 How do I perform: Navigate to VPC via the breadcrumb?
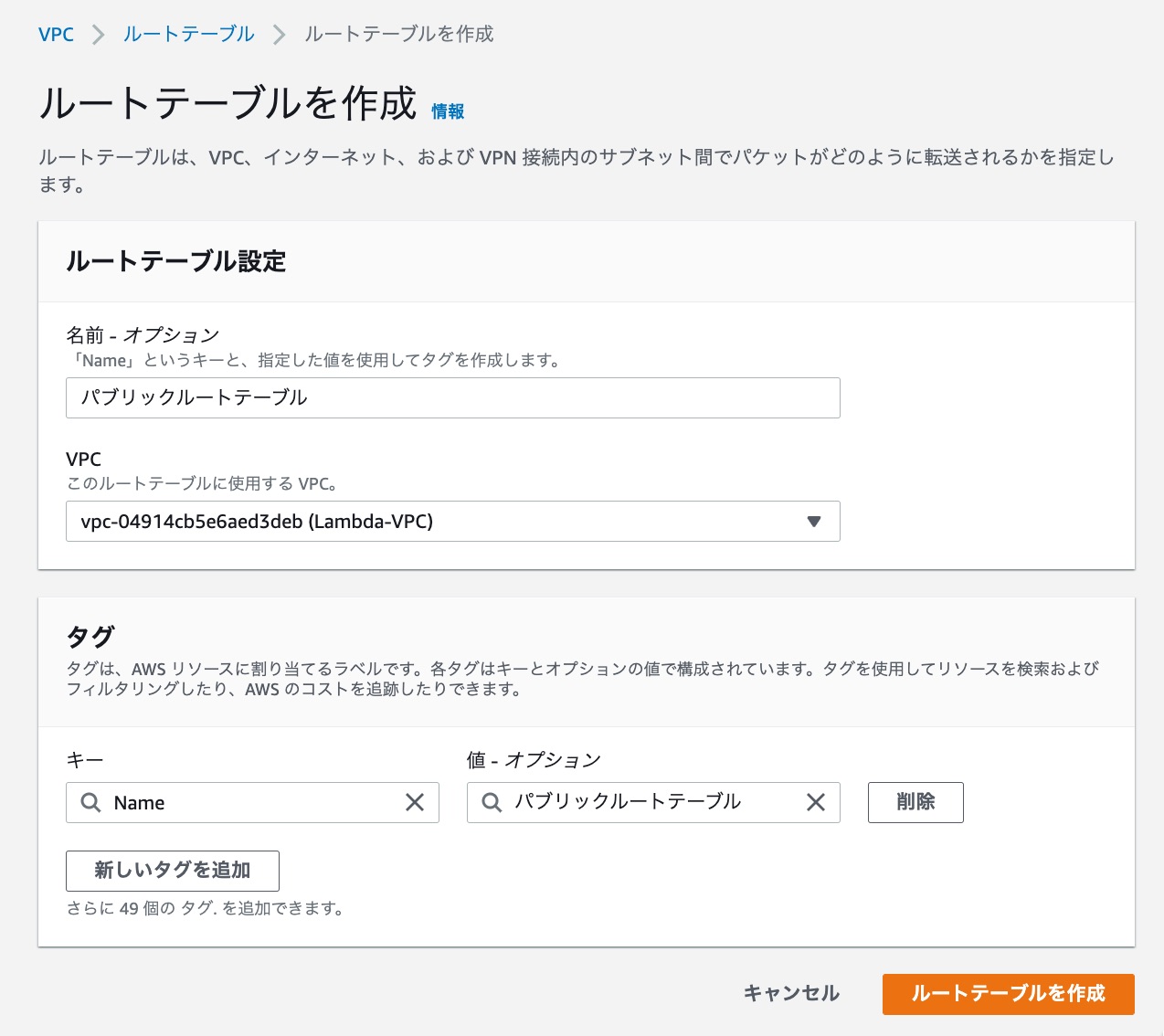(x=56, y=34)
